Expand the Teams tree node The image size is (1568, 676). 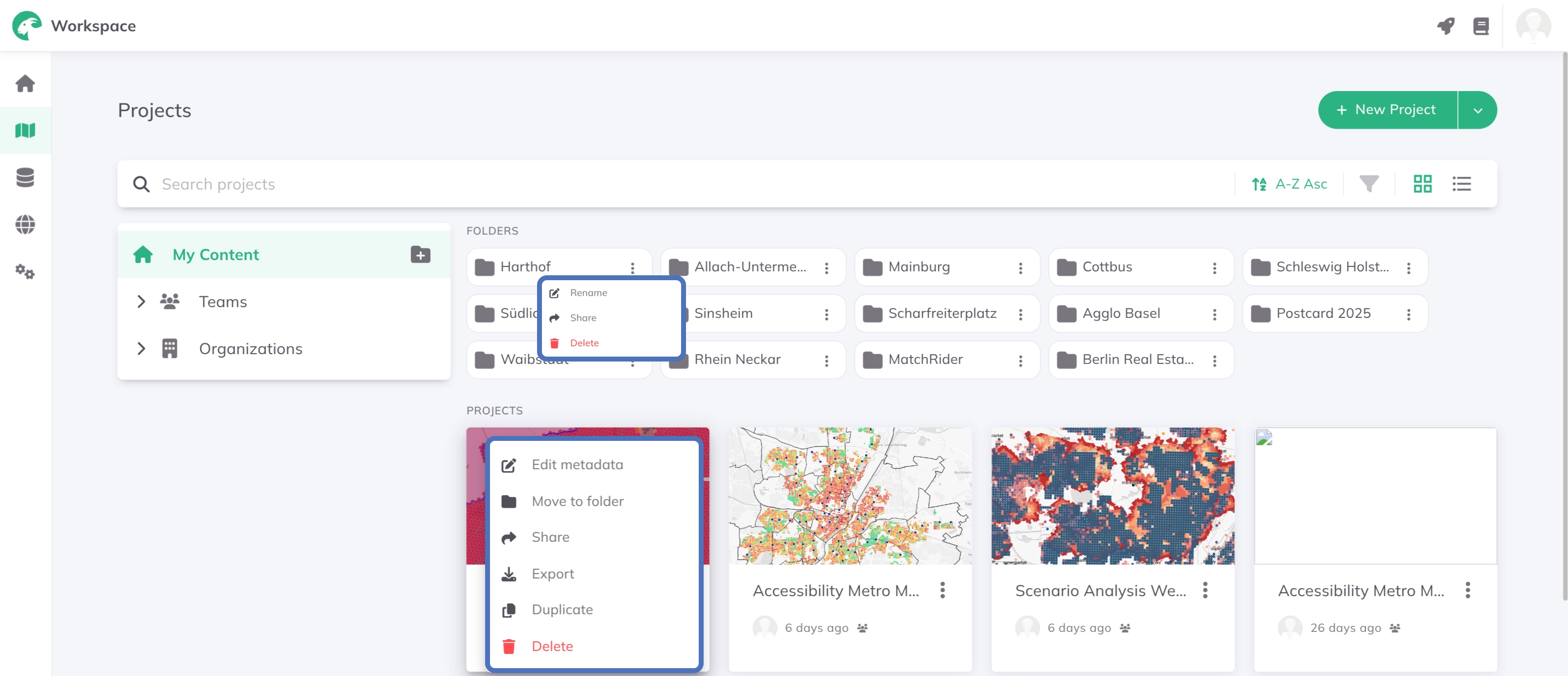(141, 302)
